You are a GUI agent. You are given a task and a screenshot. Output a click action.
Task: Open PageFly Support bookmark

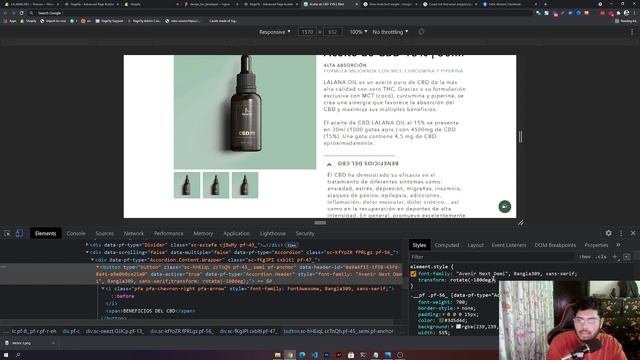[x=109, y=21]
